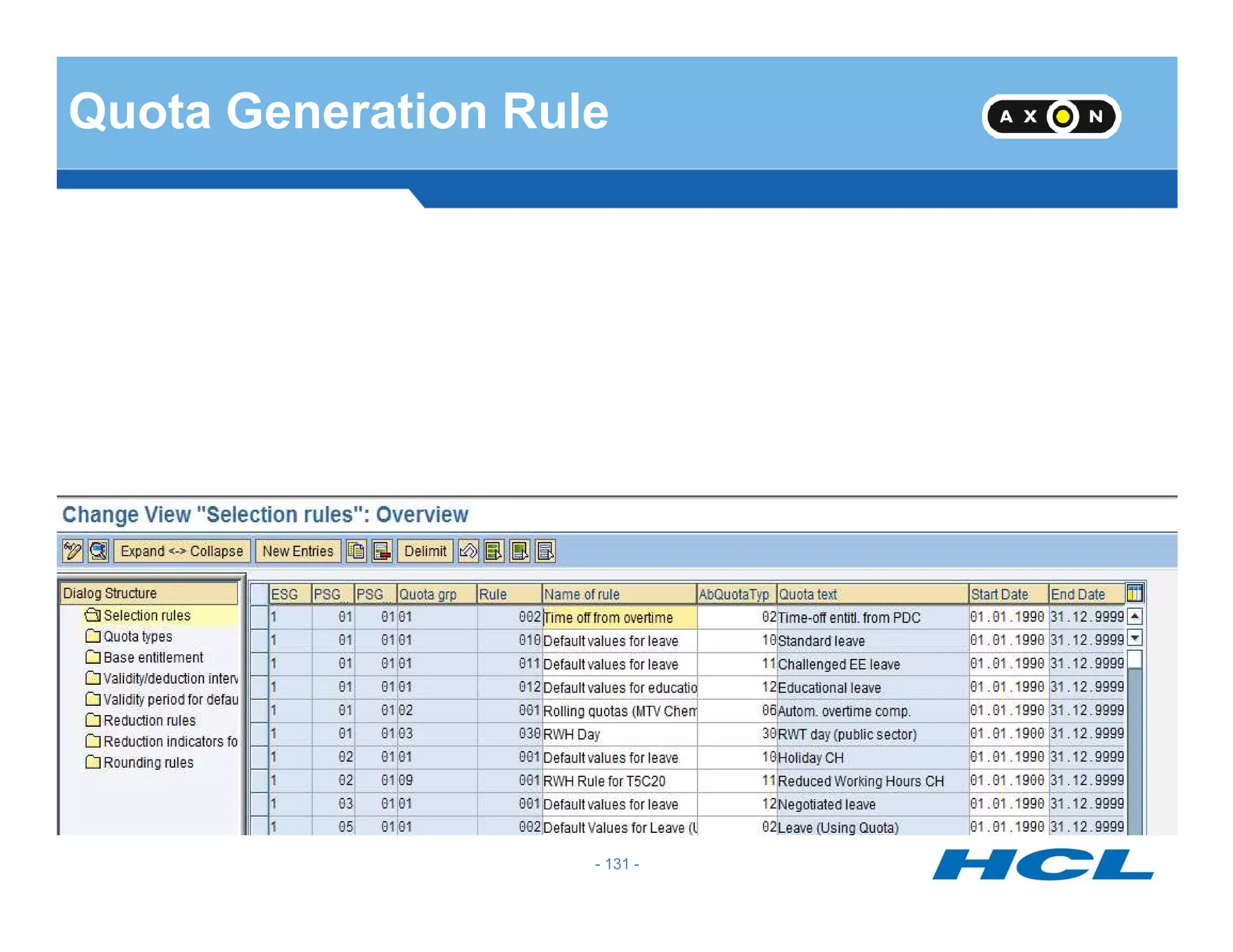
Task: Click the Display/Change pencil icon
Action: (73, 551)
